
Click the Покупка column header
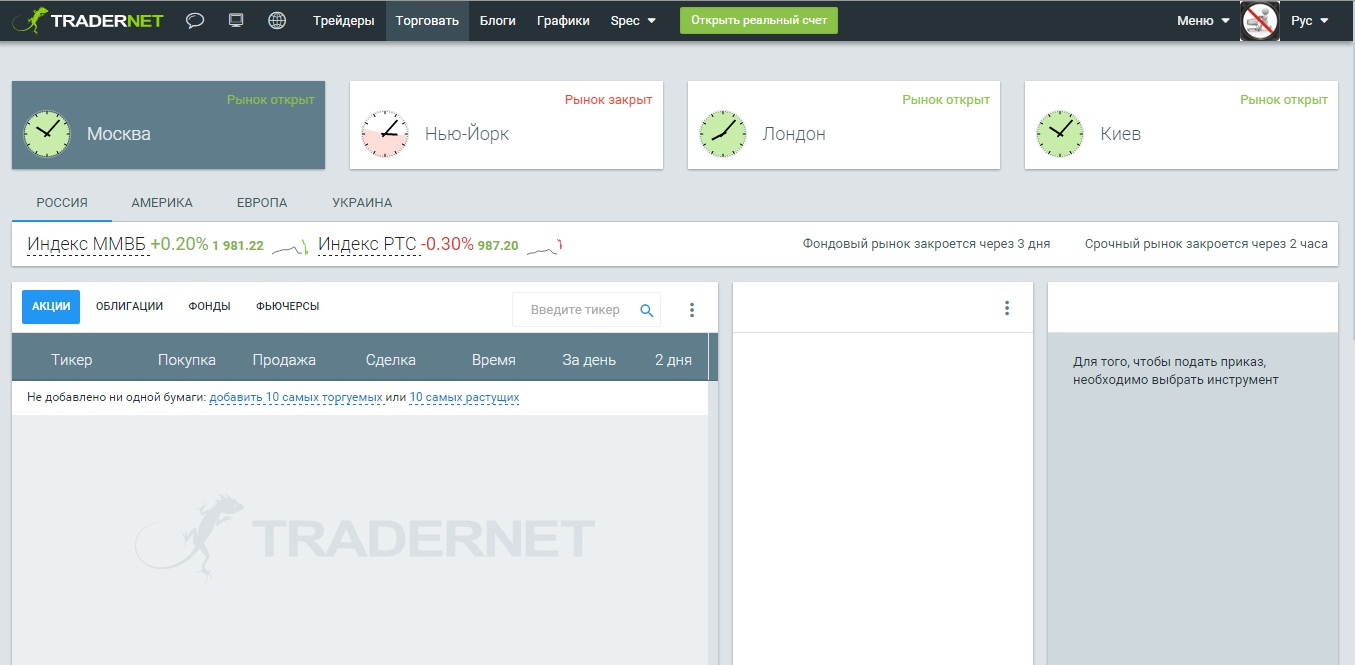click(x=186, y=360)
